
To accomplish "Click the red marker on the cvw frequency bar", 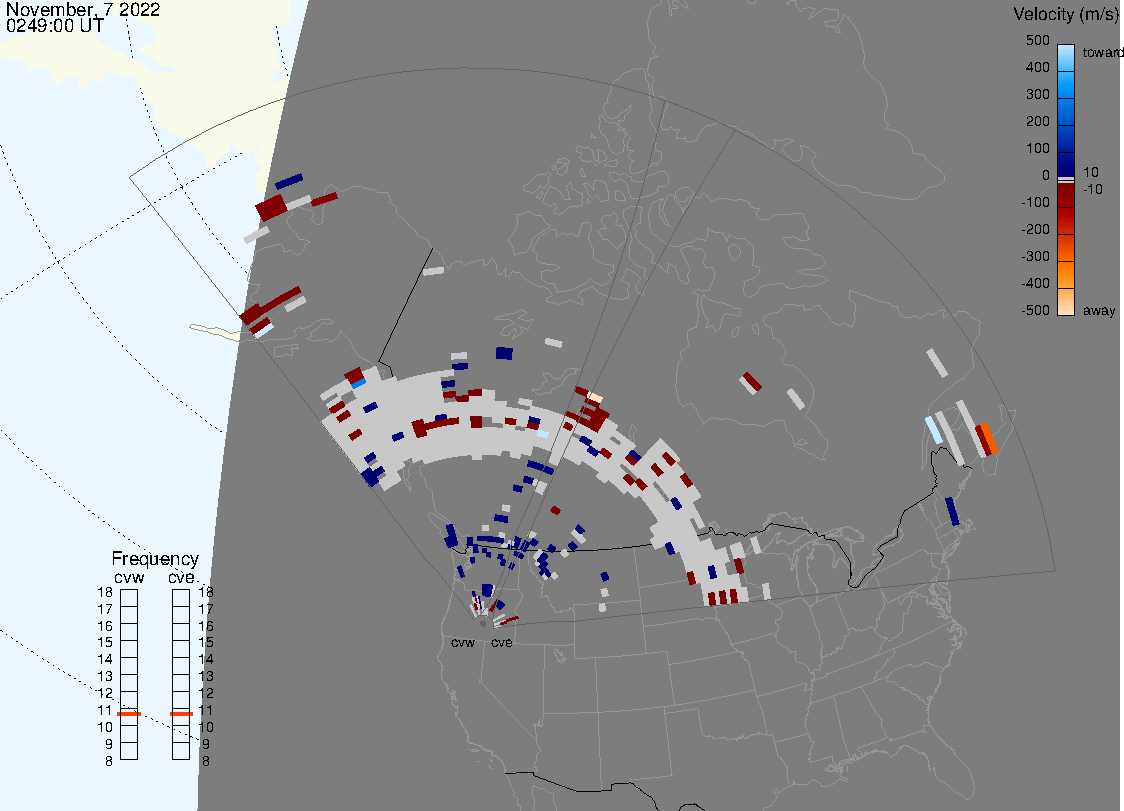I will click(129, 713).
